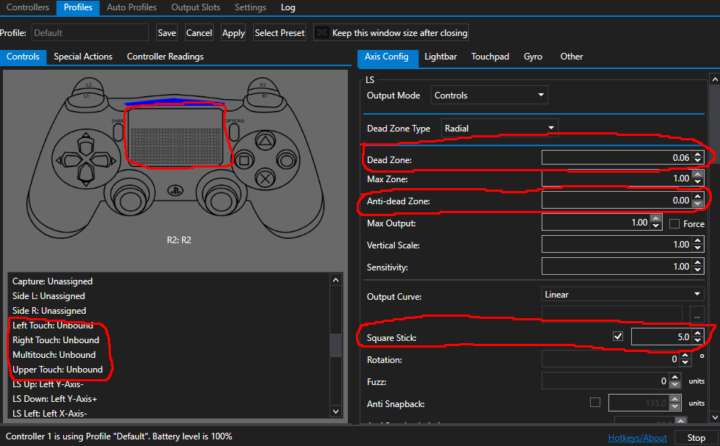The width and height of the screenshot is (720, 446).
Task: Choose the right analog stick on diagram
Action: tap(220, 199)
